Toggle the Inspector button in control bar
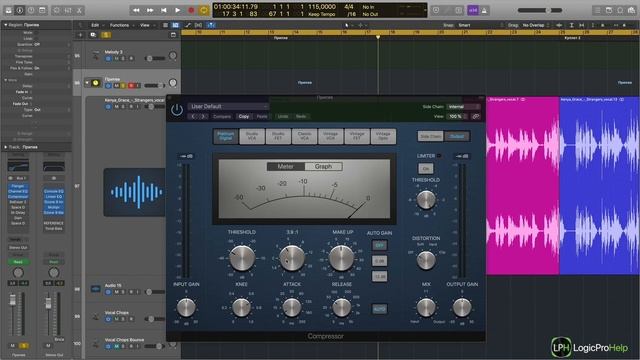Screen dimensions: 640x360 coord(20,10)
